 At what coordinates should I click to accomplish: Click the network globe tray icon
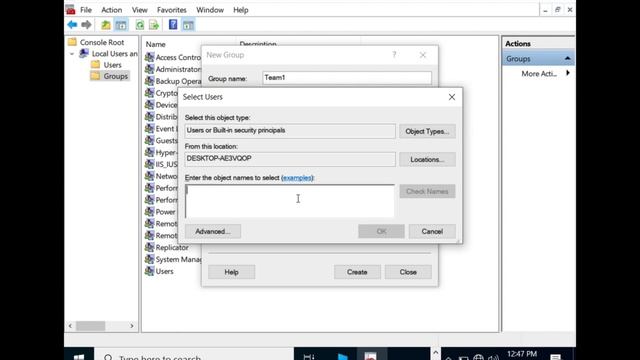coord(478,358)
